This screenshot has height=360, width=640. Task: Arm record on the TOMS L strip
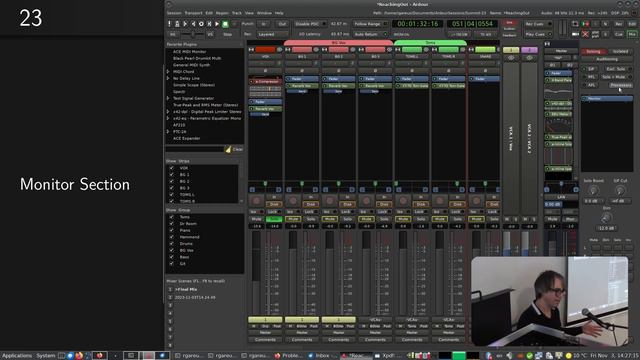[403, 200]
